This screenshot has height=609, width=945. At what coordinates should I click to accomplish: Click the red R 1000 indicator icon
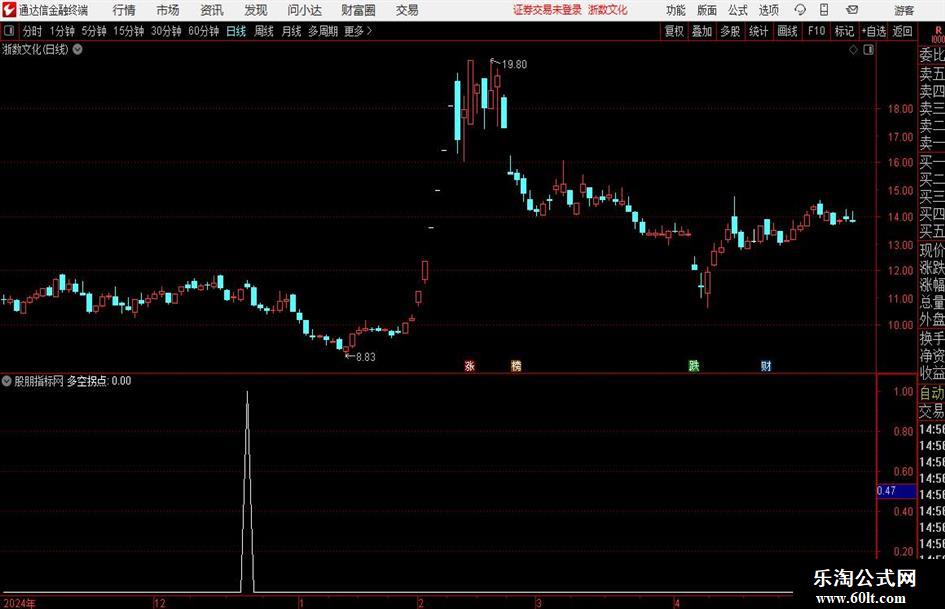[x=938, y=34]
